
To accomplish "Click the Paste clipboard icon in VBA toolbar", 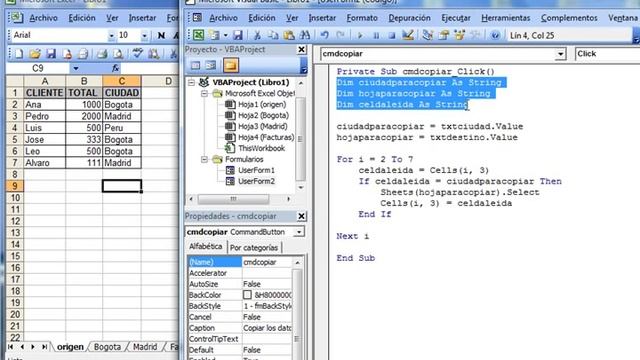I will pos(289,36).
